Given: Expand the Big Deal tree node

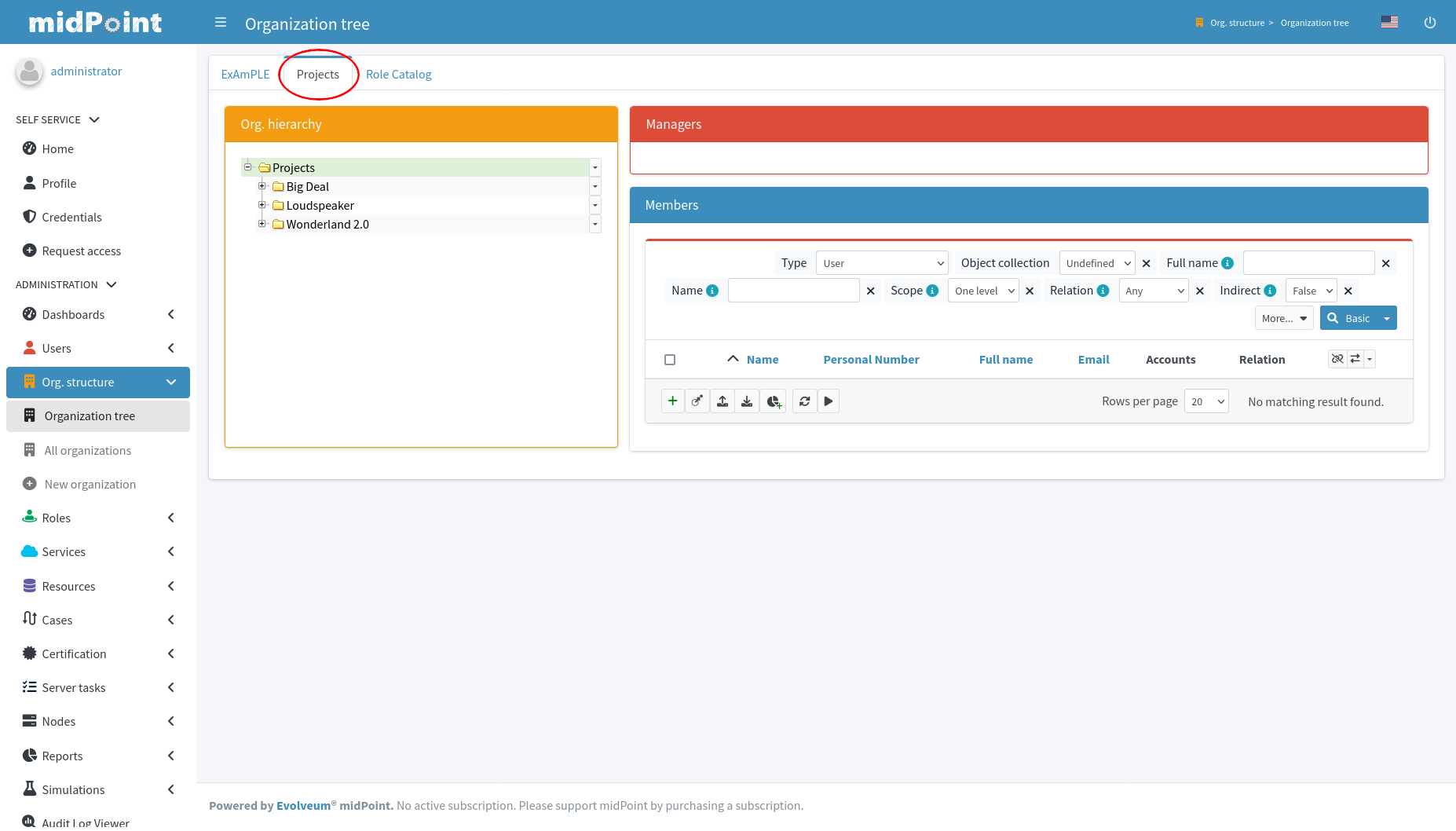Looking at the screenshot, I should click(262, 186).
